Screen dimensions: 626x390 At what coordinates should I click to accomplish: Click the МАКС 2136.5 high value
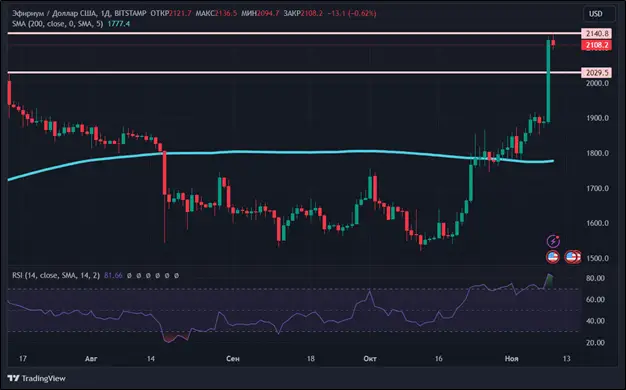tap(216, 14)
